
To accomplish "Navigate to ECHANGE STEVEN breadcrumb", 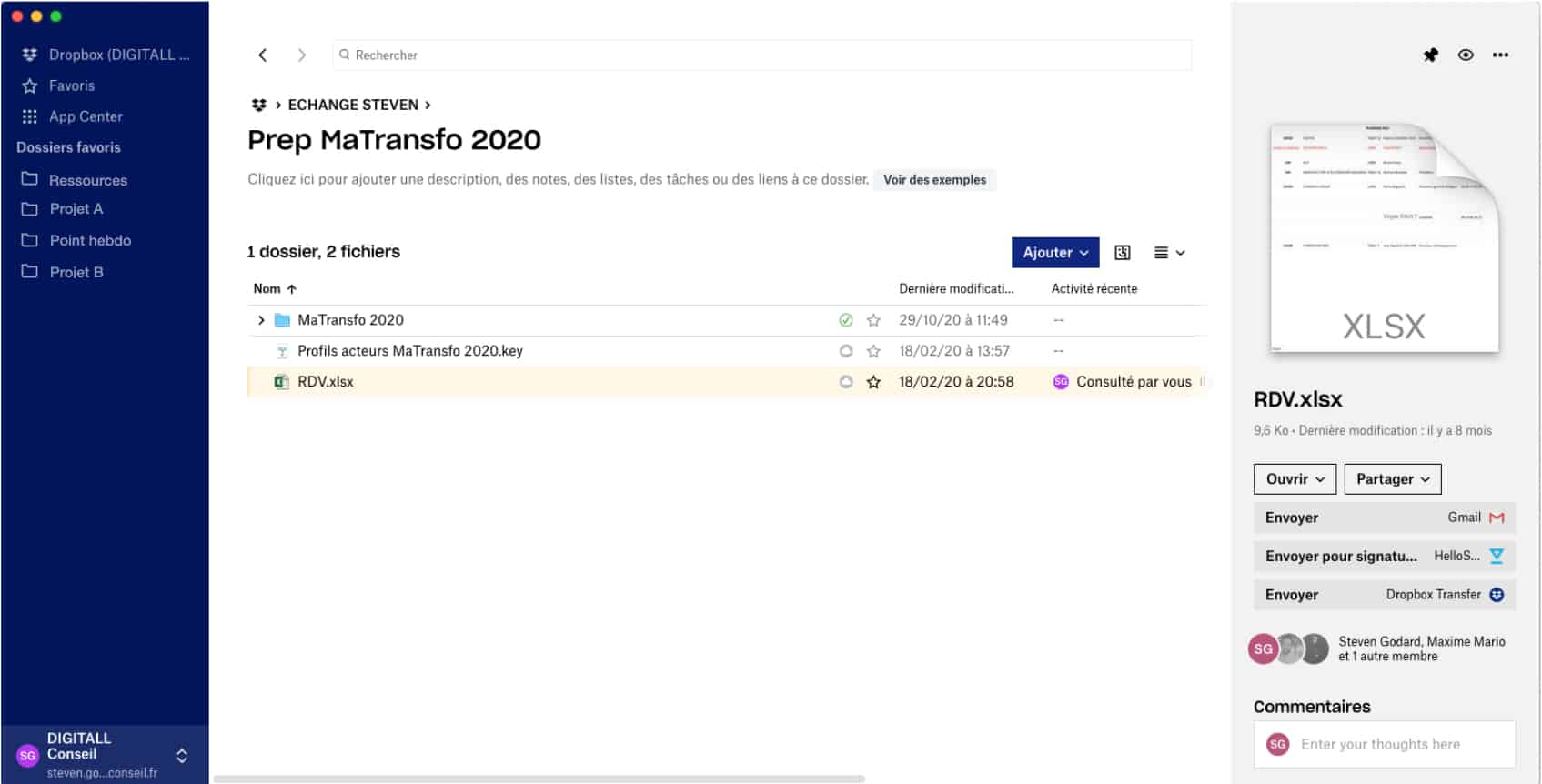I will coord(353,105).
